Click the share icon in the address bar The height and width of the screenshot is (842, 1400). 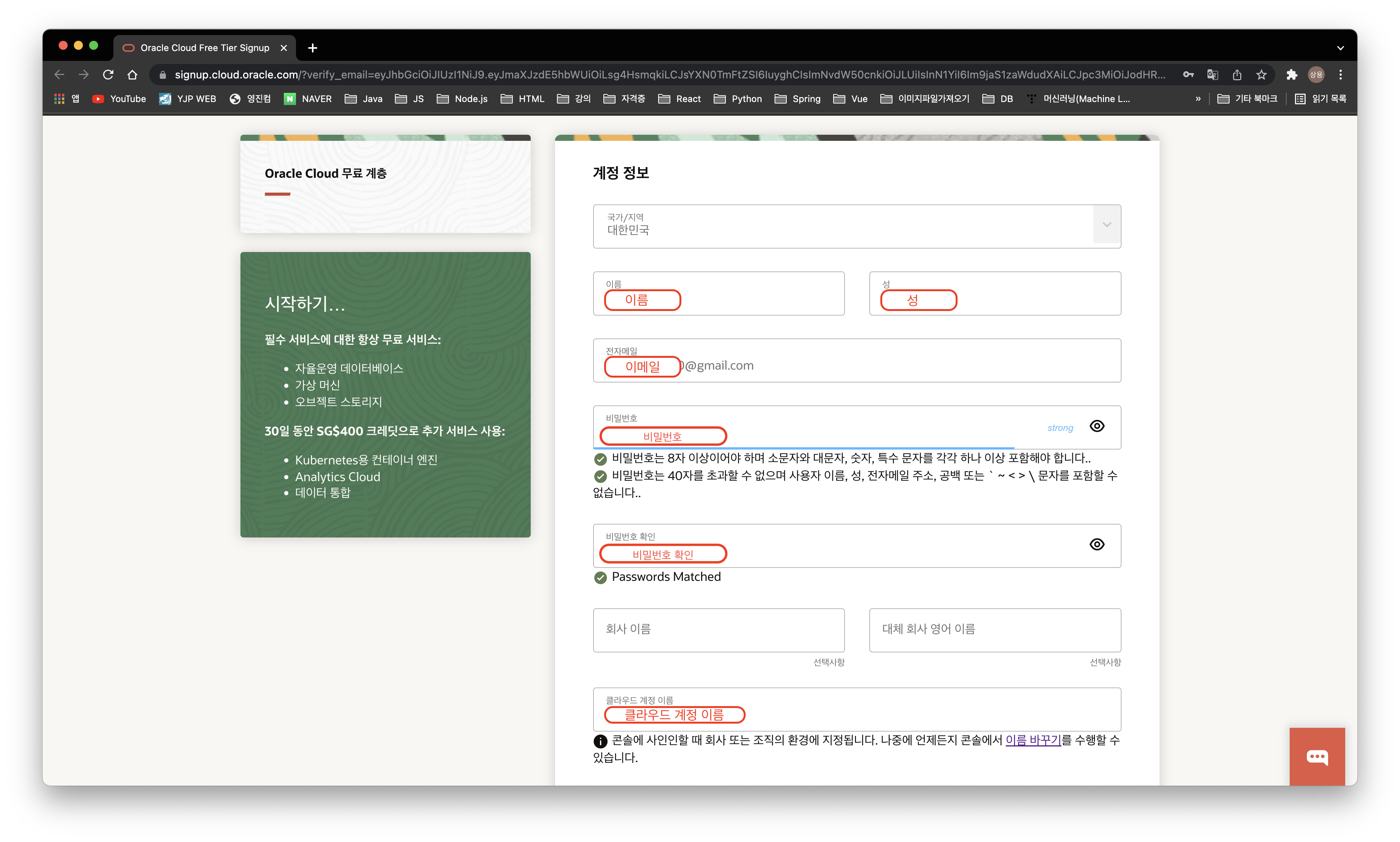pyautogui.click(x=1237, y=74)
